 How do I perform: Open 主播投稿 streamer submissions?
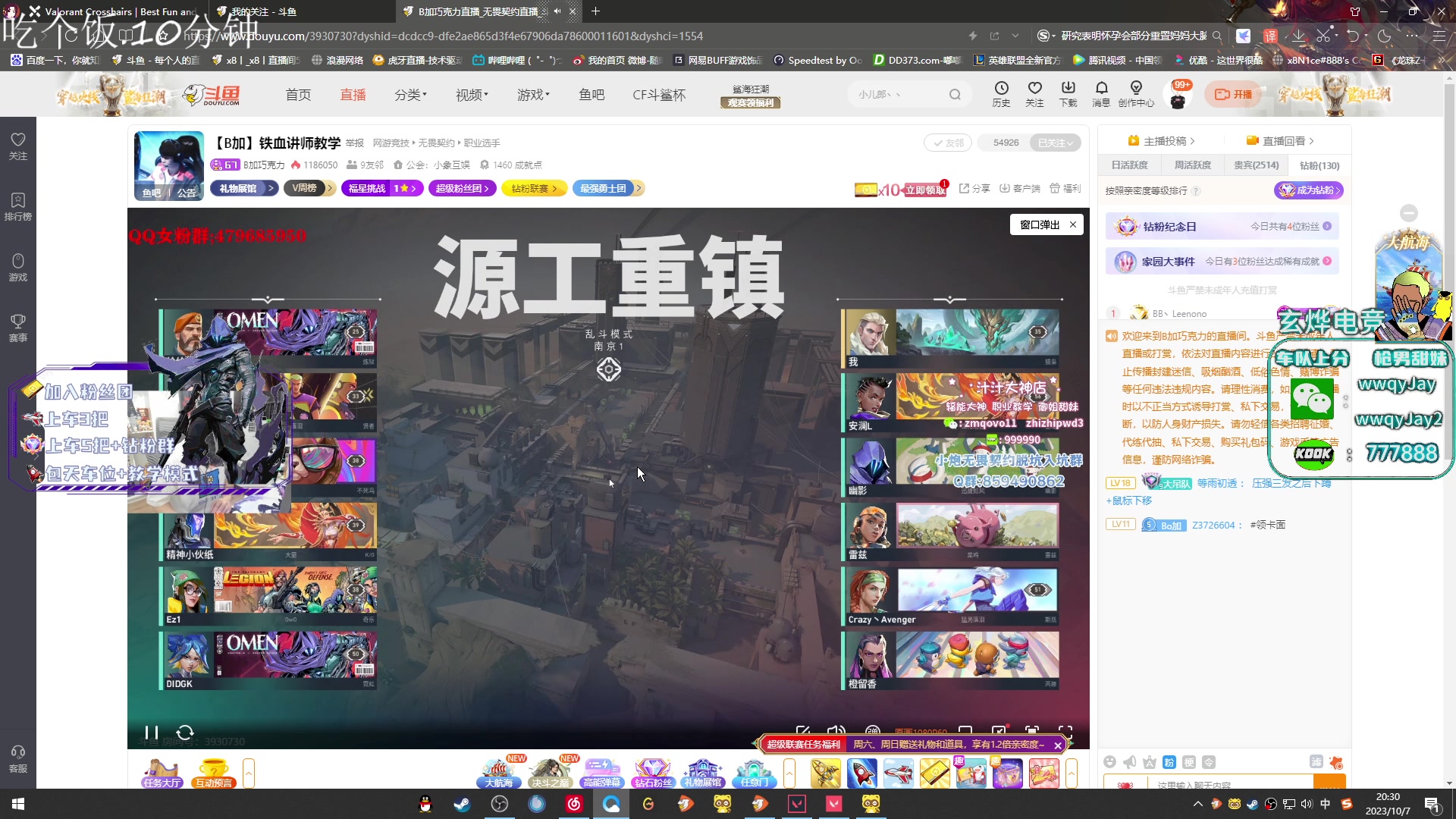(1161, 141)
